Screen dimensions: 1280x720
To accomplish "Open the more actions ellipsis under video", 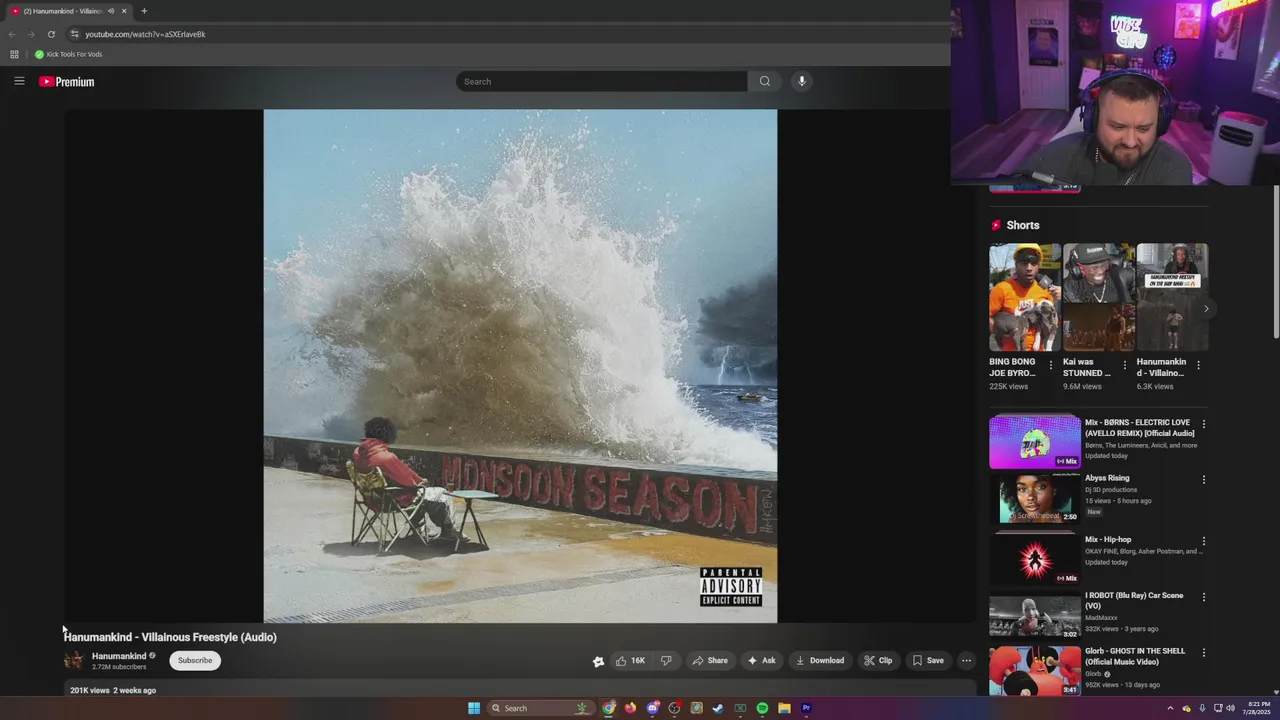I will [x=966, y=660].
